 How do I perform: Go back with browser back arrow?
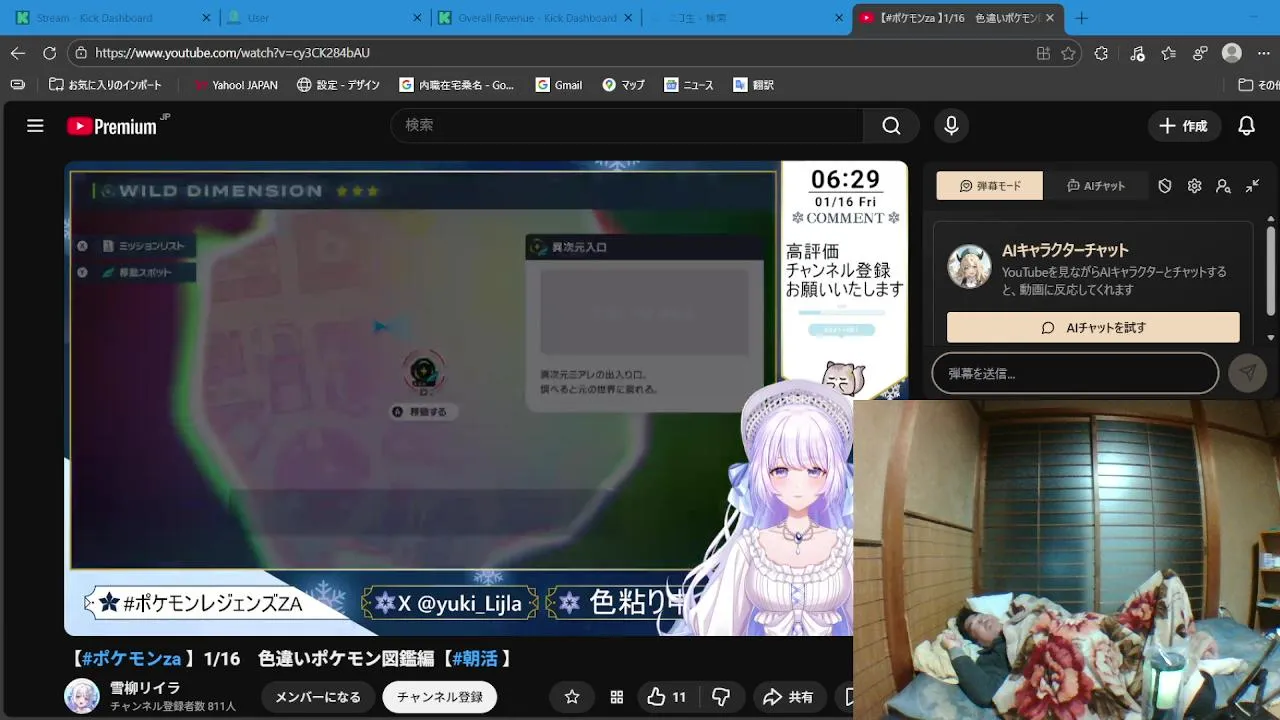pyautogui.click(x=18, y=53)
